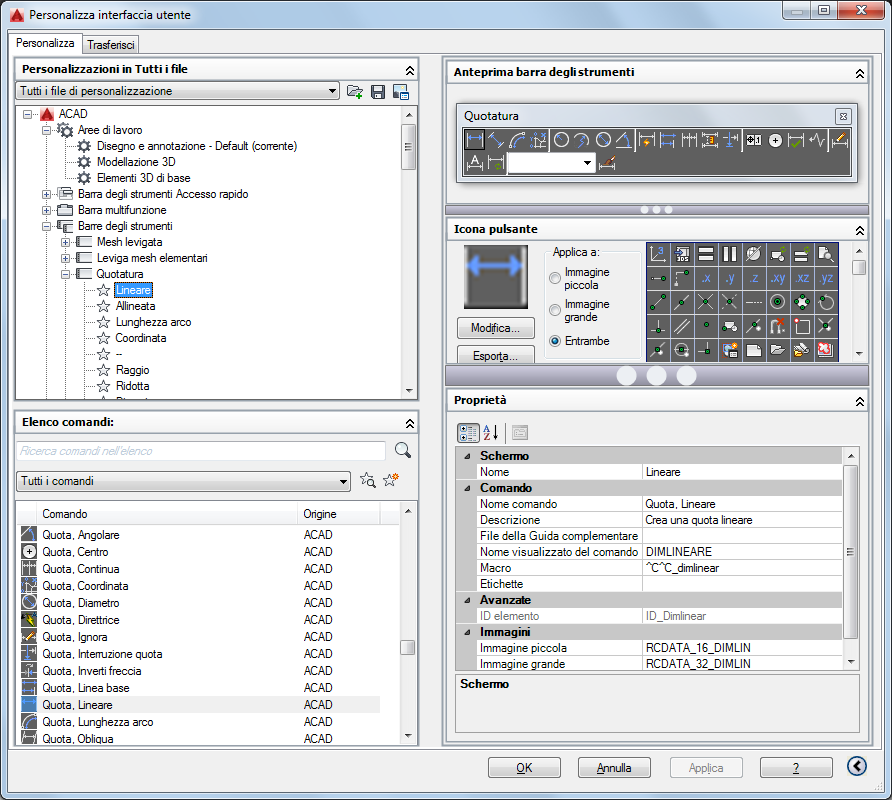Click the collapse-dialog arrow button
Screen dimensions: 892x800
click(x=857, y=766)
